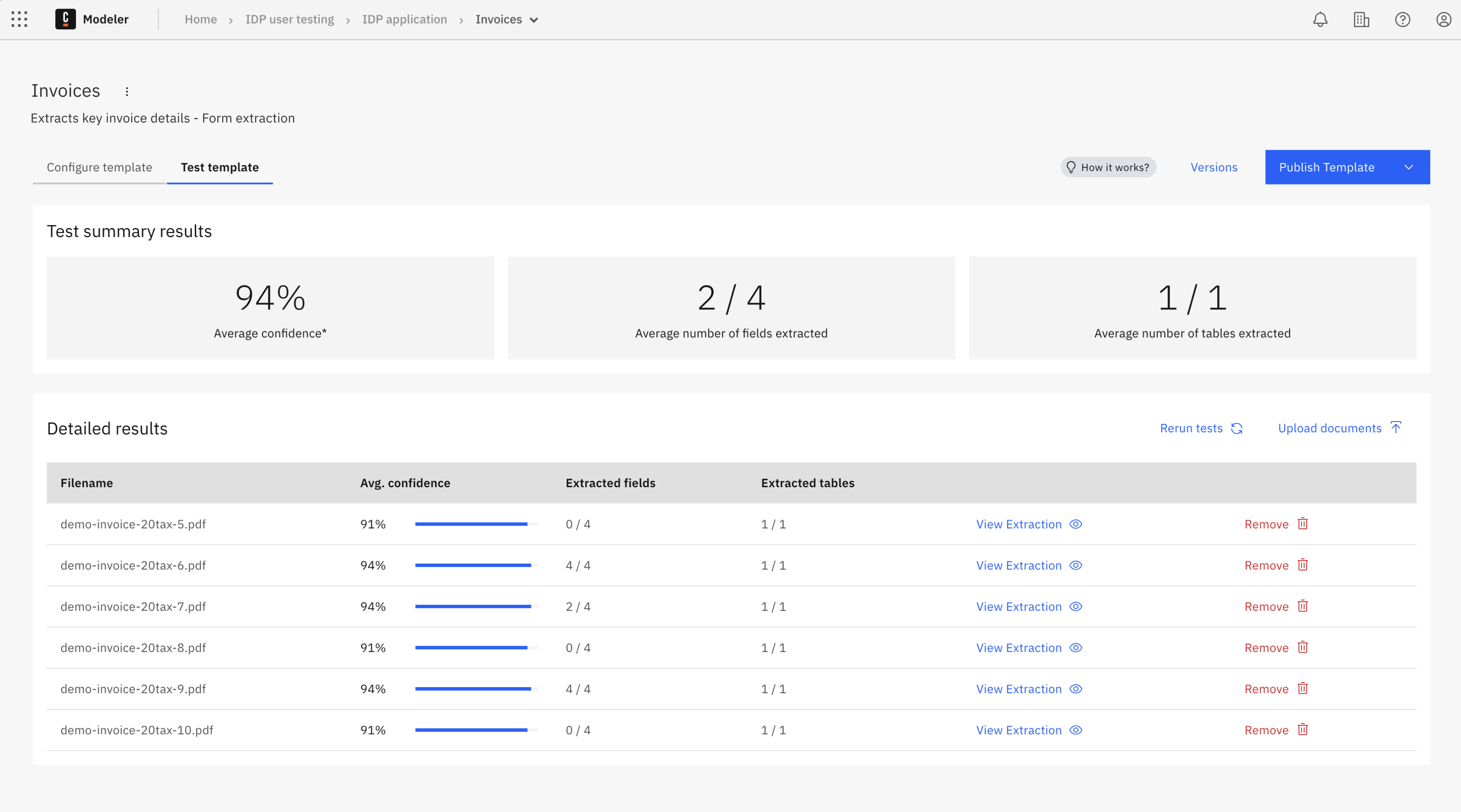
Task: Click trash icon for demo-invoice-20tax-5.pdf
Action: click(x=1303, y=524)
